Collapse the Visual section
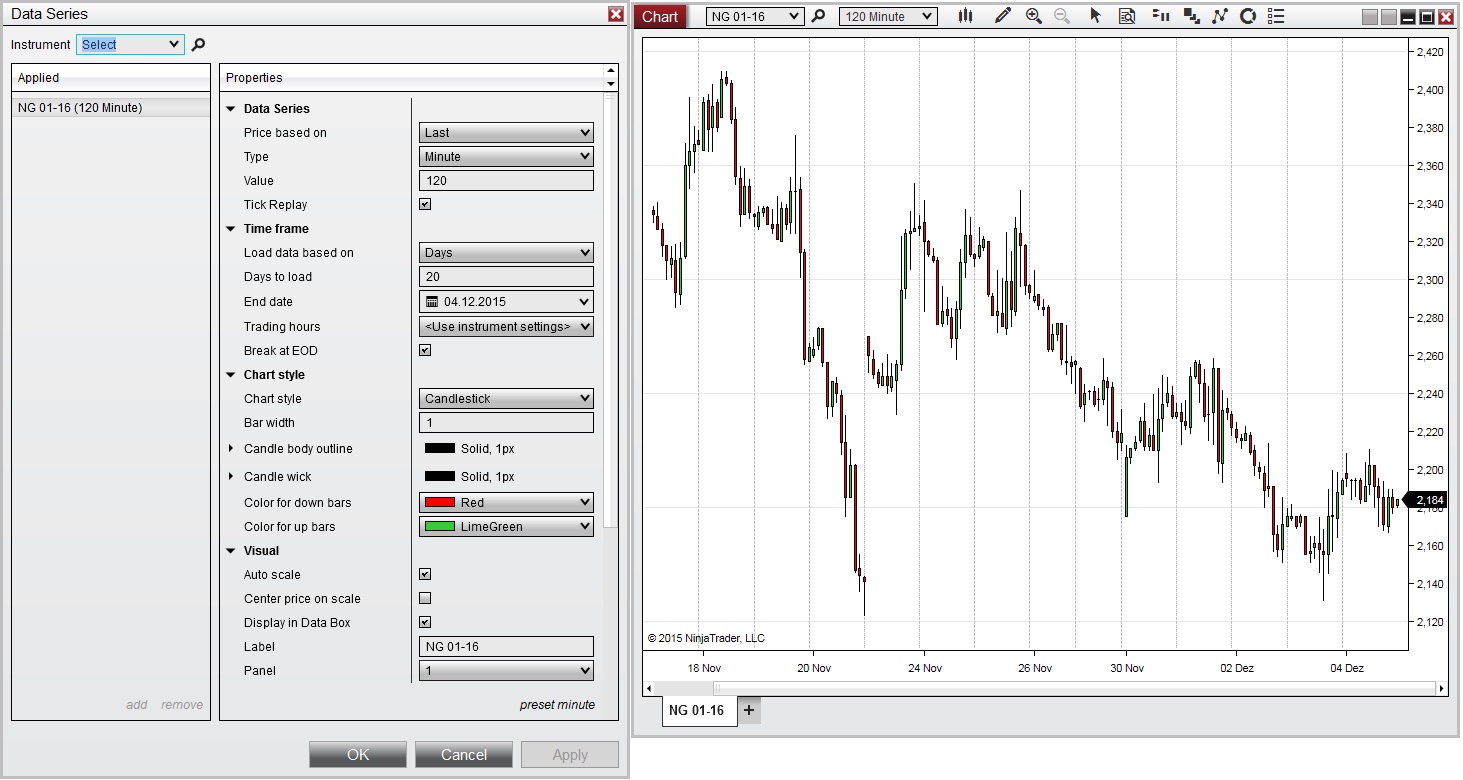This screenshot has width=1463, height=780. (x=231, y=551)
